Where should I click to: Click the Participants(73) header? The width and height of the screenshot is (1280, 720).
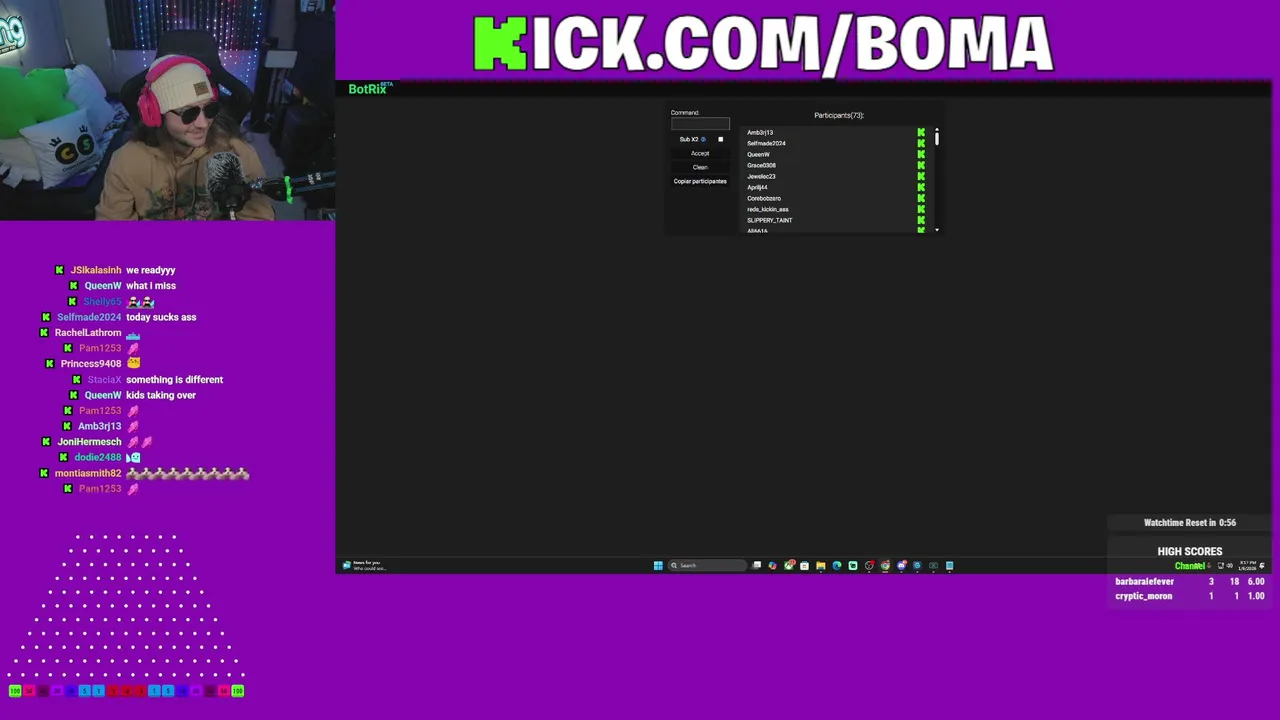[839, 115]
